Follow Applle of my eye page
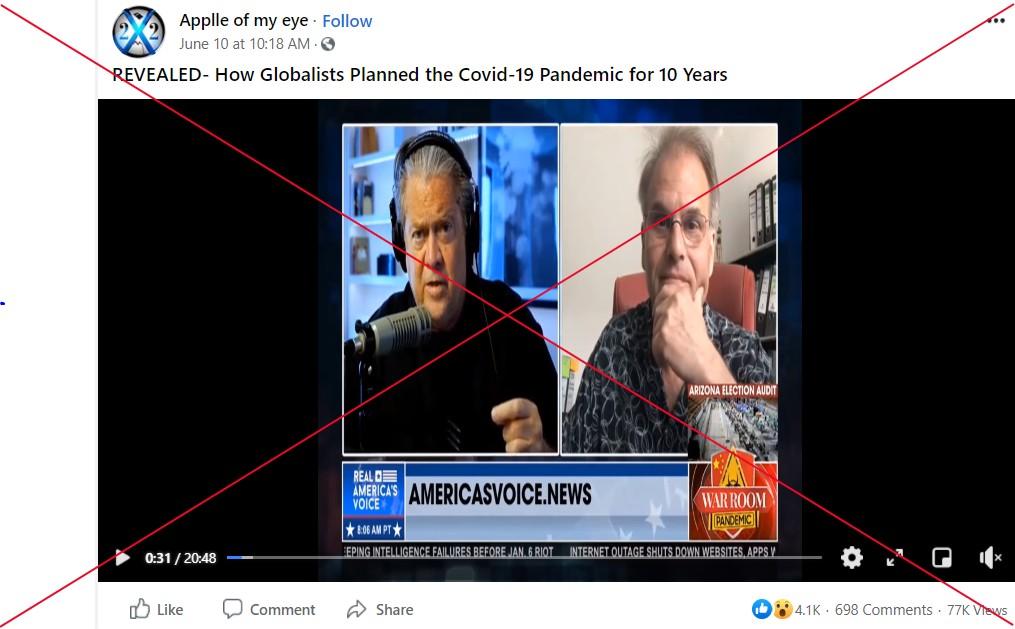Screen dimensions: 1015x629 tap(347, 21)
